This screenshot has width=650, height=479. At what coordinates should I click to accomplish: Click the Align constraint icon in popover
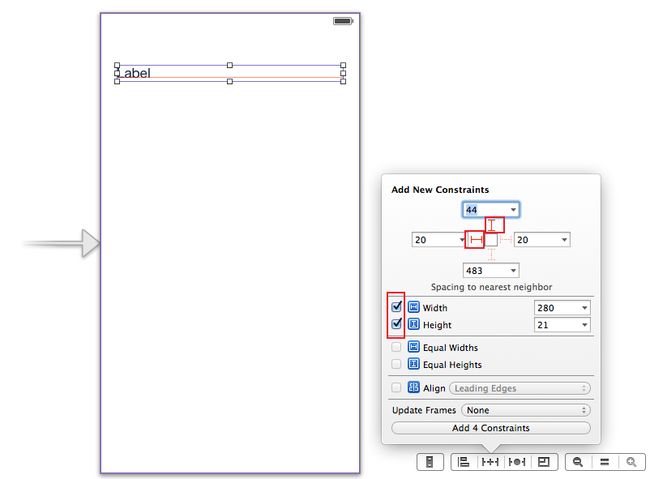413,387
